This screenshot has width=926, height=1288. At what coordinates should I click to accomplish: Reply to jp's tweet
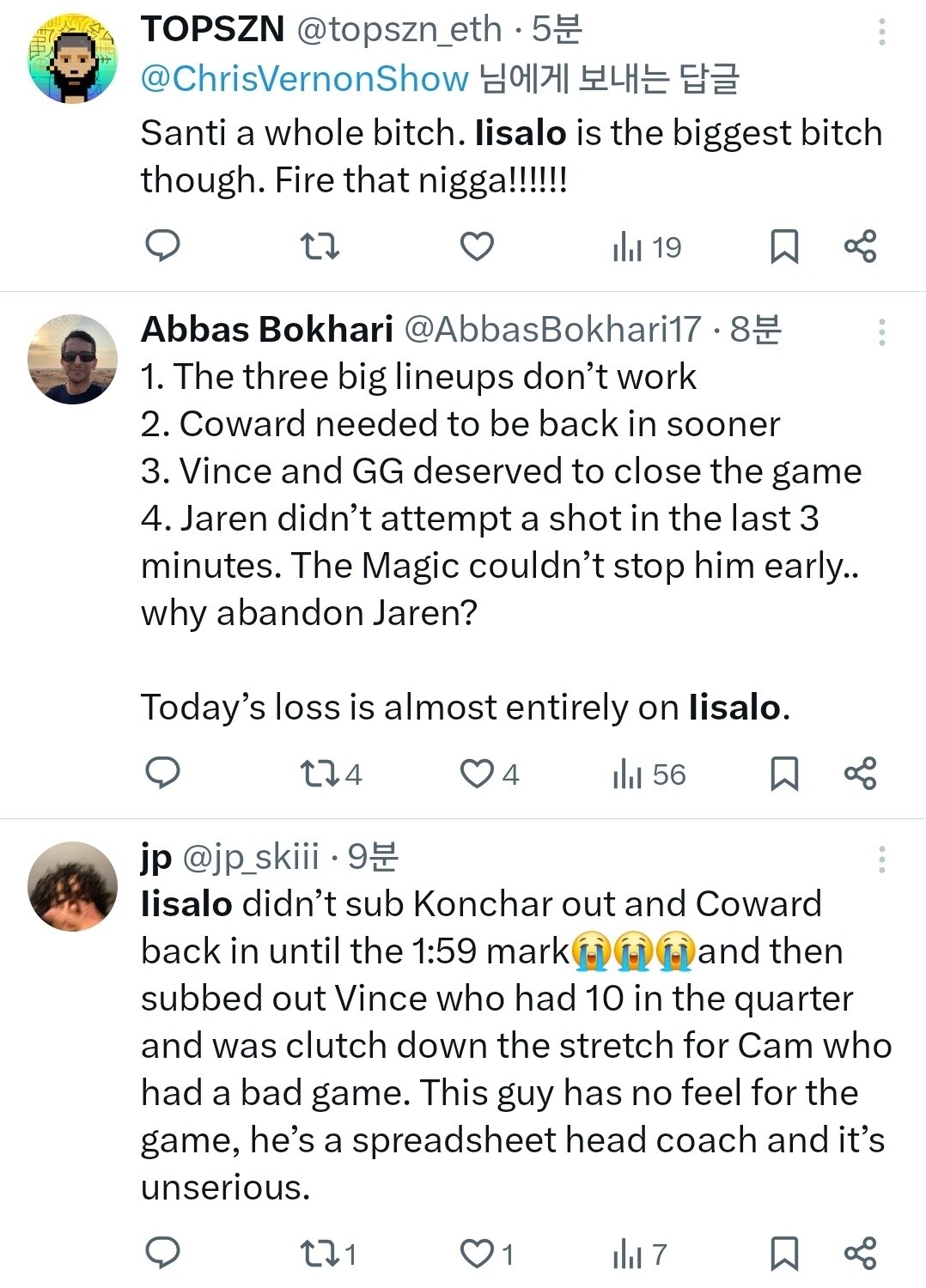click(x=162, y=1254)
